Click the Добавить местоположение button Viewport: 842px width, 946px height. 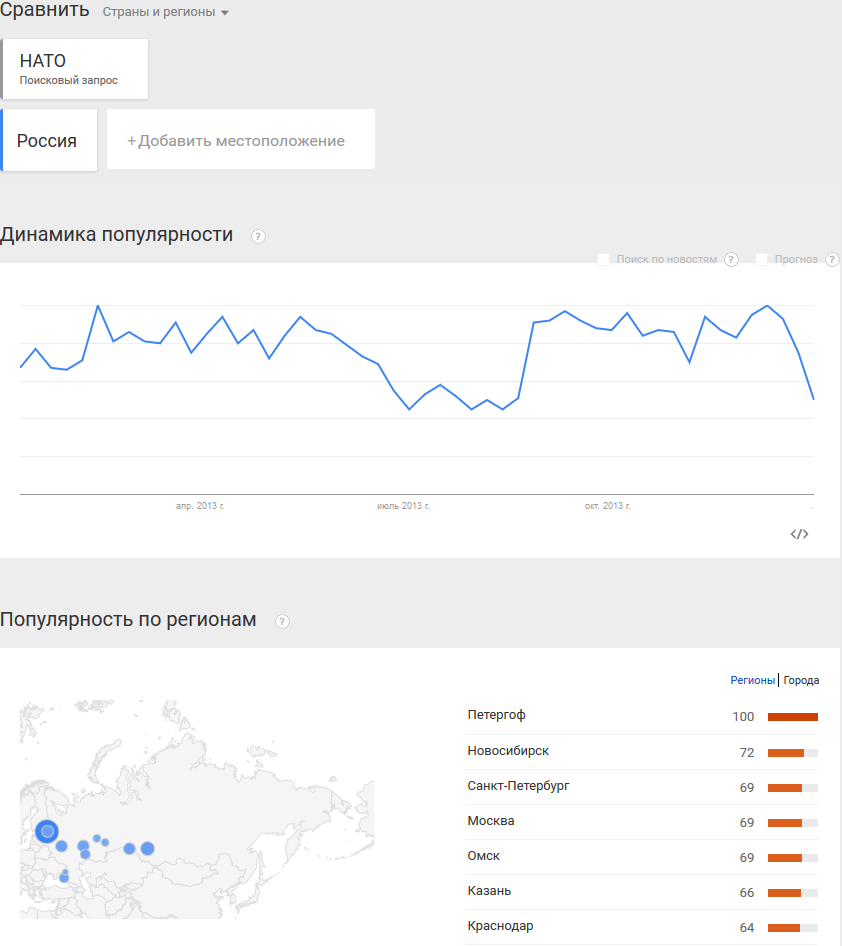click(240, 140)
